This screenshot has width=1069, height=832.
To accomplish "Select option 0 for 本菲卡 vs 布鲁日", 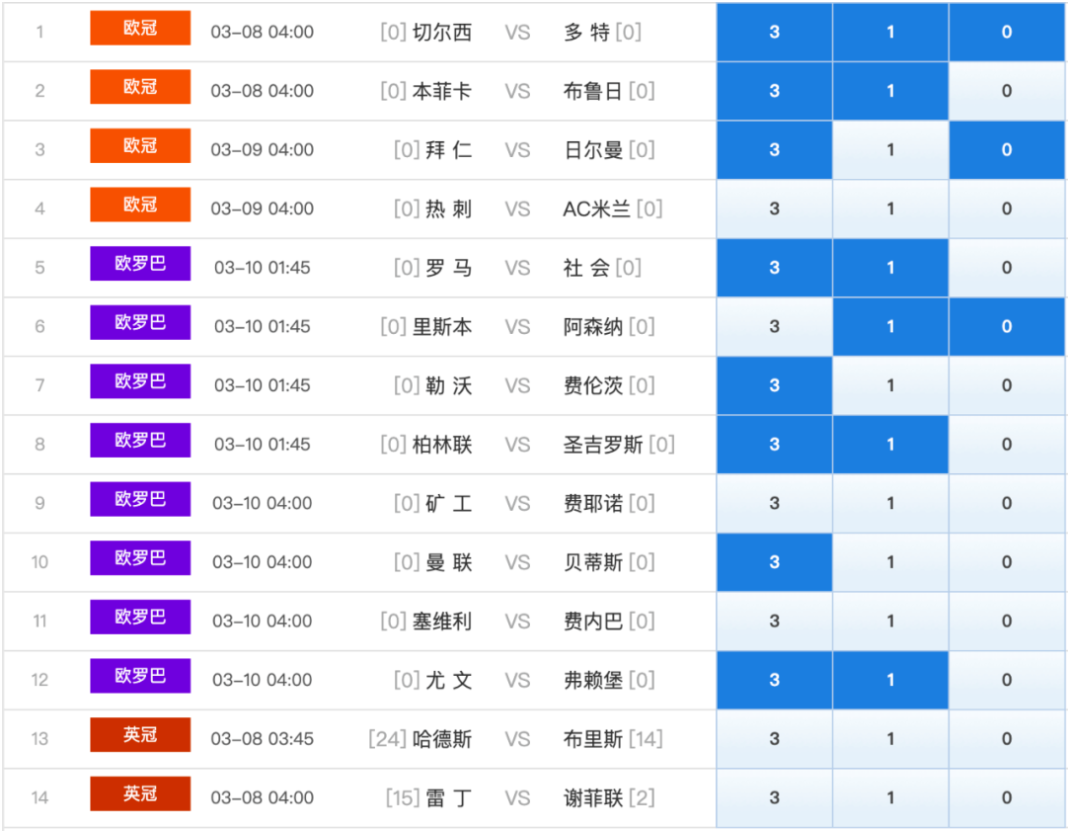I will [1007, 91].
